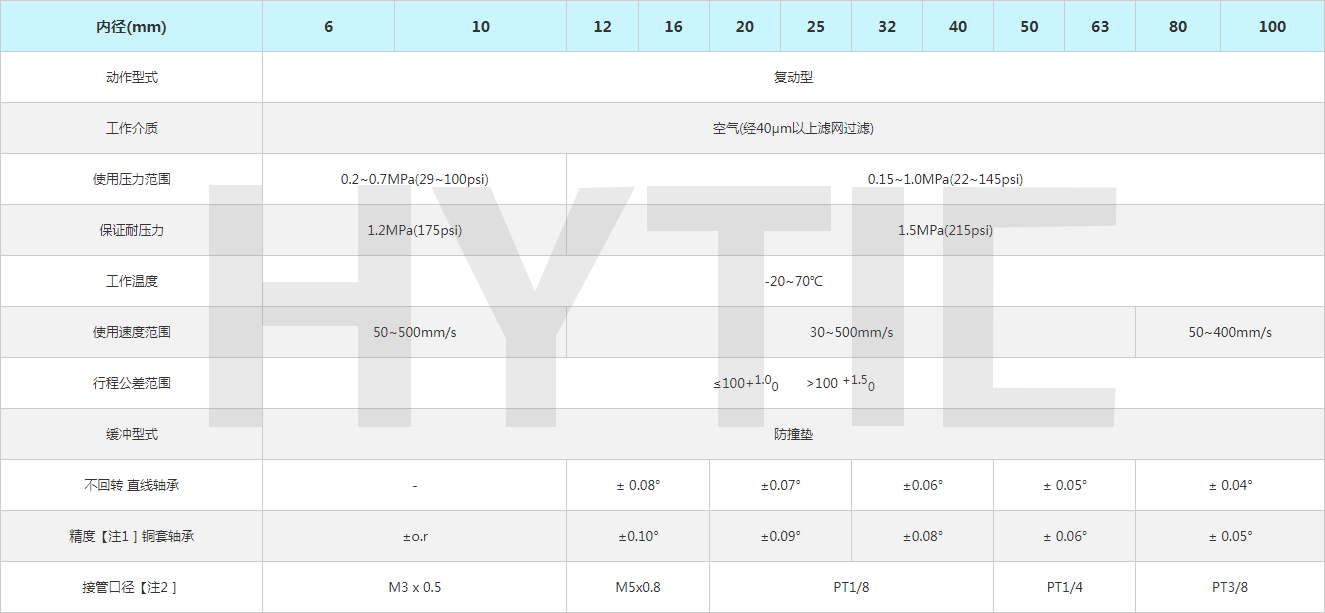1325x613 pixels.
Task: Select the bore size 63 header cell
Action: point(1100,26)
